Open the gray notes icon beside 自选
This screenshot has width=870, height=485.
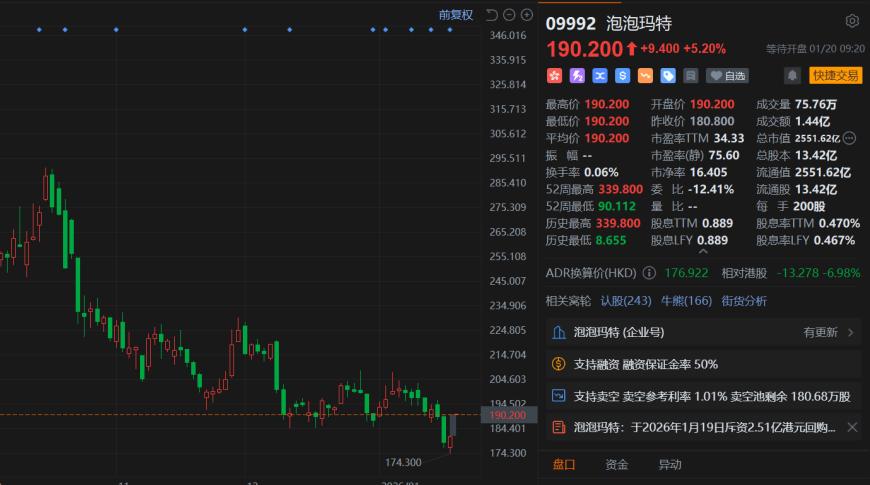tap(691, 75)
